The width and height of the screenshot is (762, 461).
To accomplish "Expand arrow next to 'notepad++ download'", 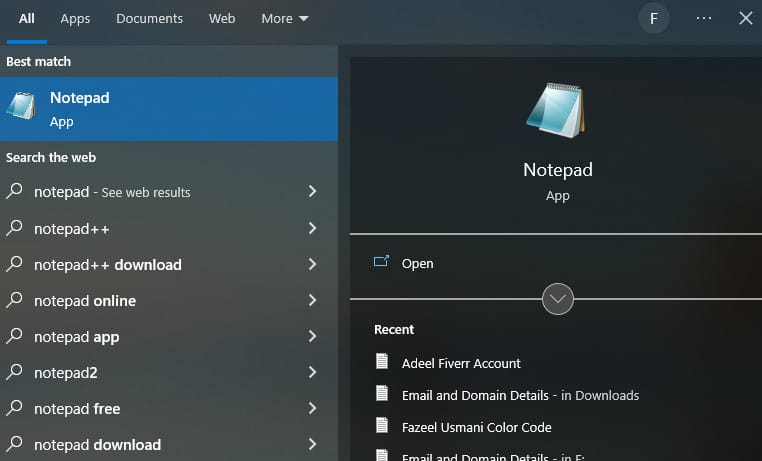I will coord(312,264).
